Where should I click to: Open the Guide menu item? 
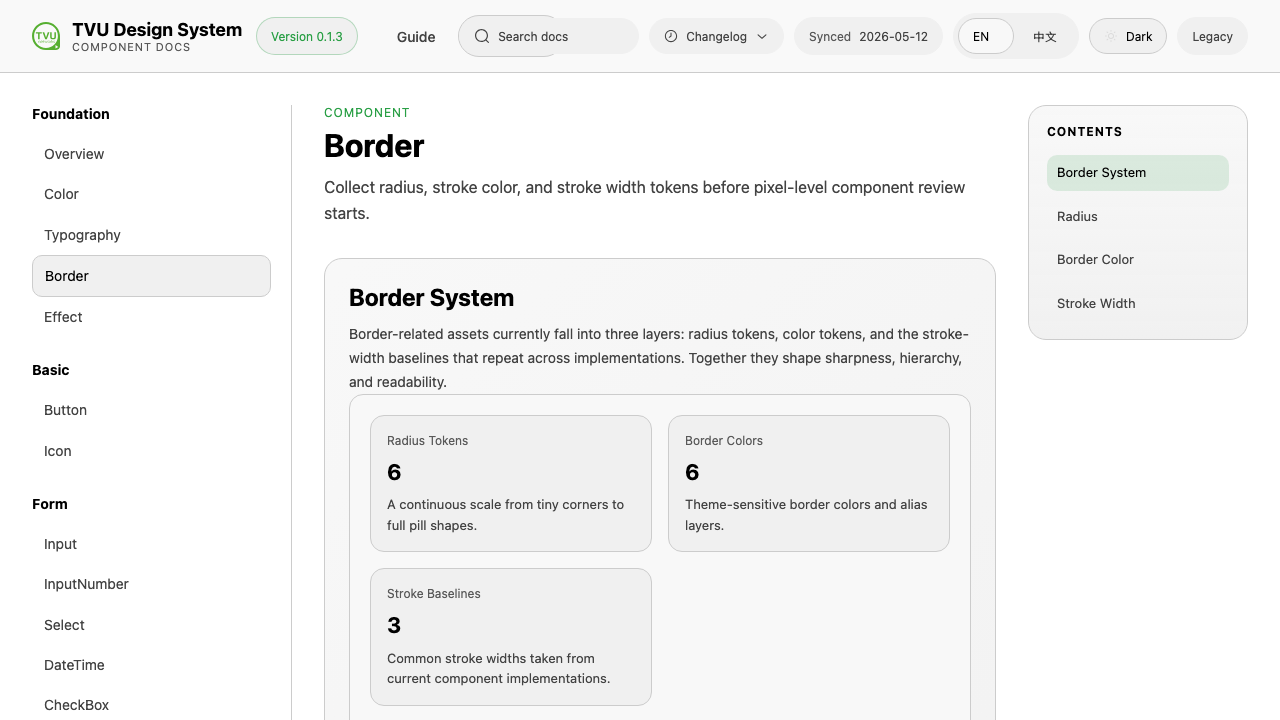pyautogui.click(x=416, y=36)
